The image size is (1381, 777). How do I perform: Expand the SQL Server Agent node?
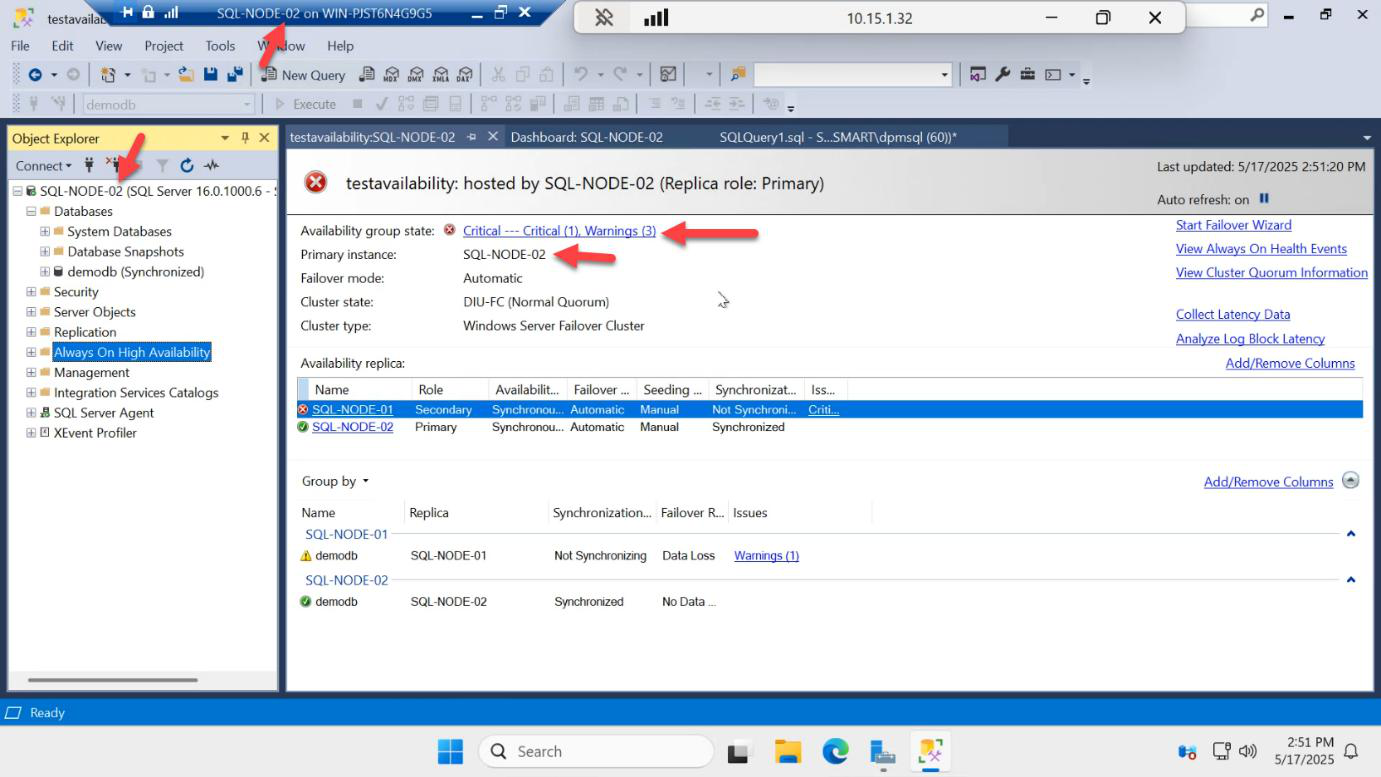click(31, 412)
